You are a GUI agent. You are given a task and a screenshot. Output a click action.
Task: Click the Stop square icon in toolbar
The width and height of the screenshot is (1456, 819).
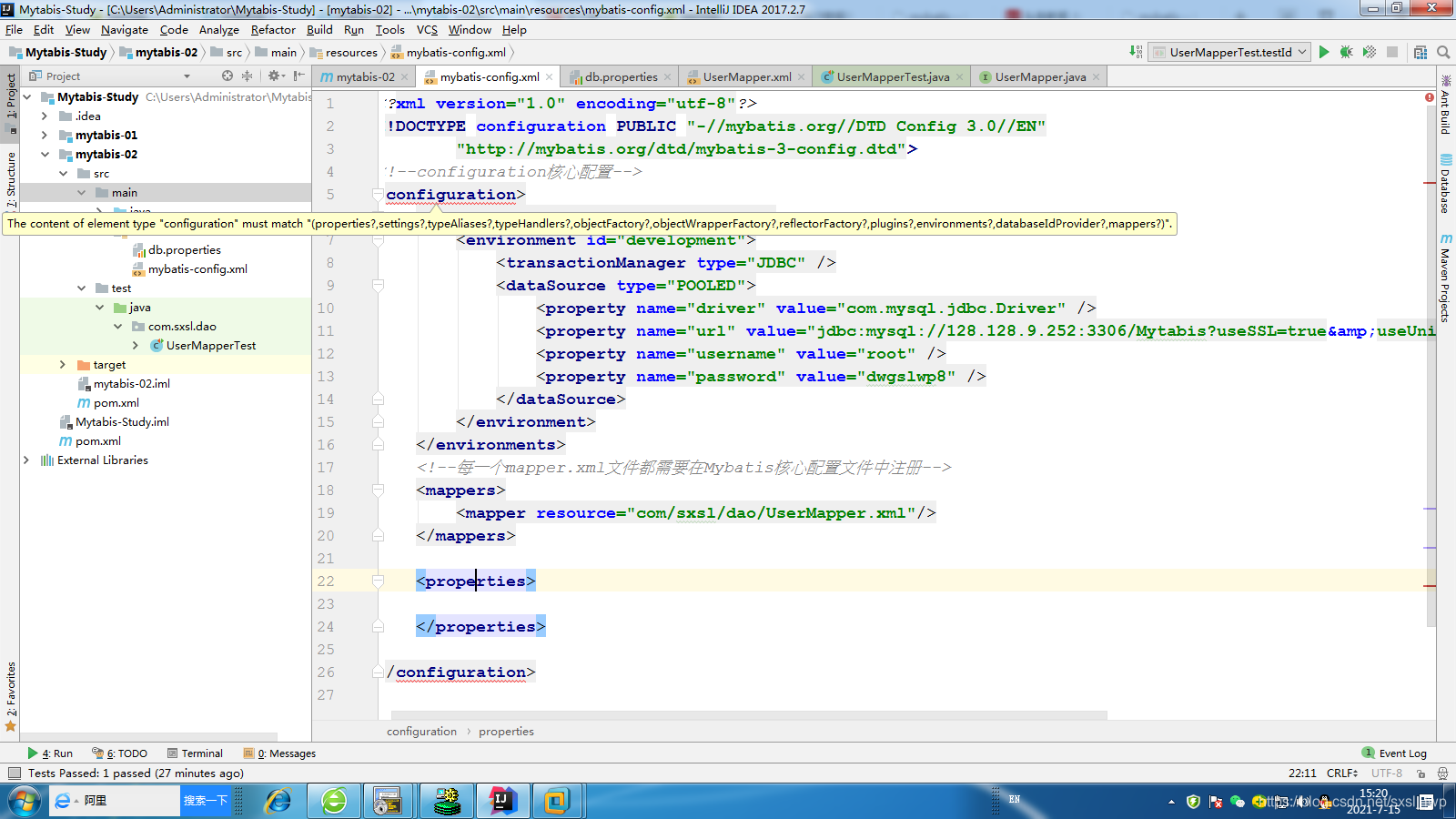pyautogui.click(x=1392, y=52)
